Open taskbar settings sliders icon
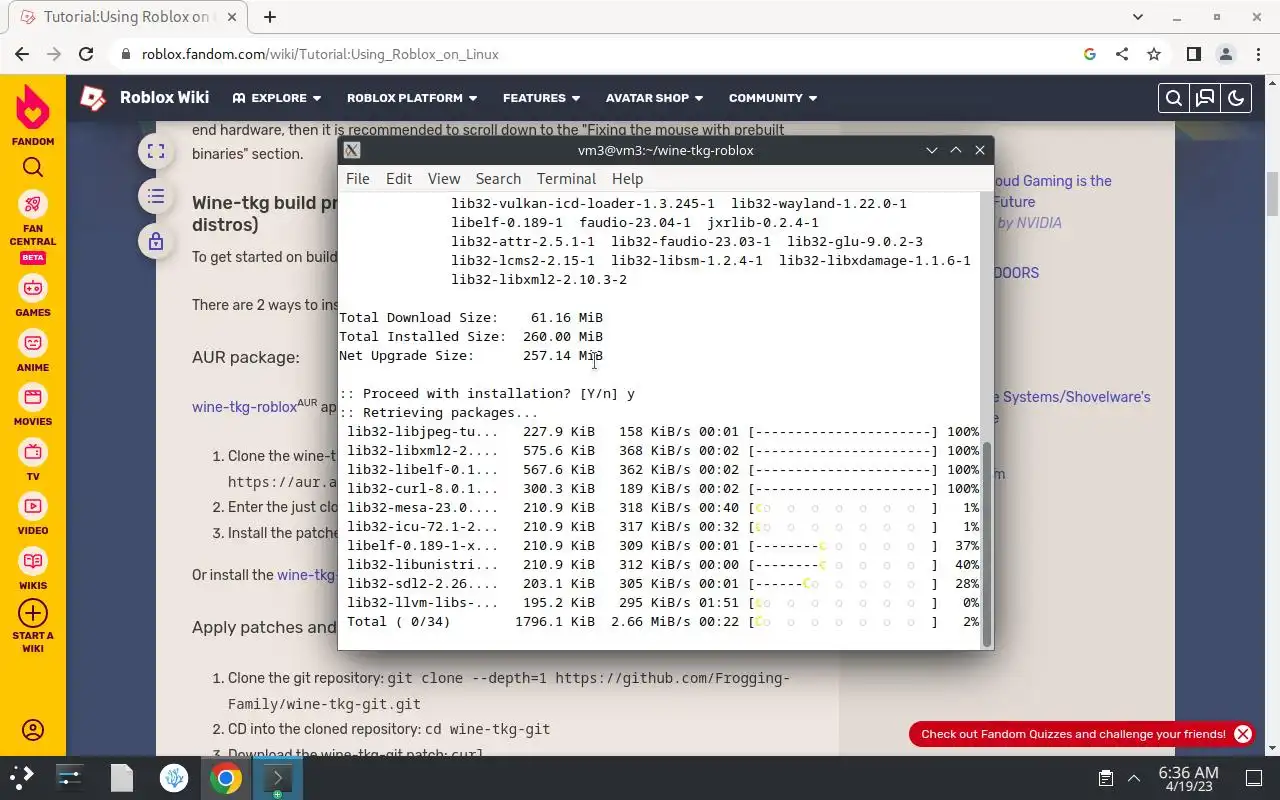Viewport: 1280px width, 800px height. coord(70,778)
